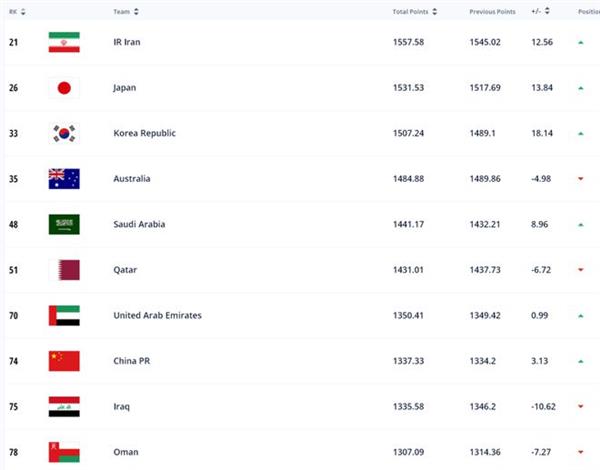The width and height of the screenshot is (600, 470).
Task: Select the Korea Republic flag
Action: [x=64, y=133]
